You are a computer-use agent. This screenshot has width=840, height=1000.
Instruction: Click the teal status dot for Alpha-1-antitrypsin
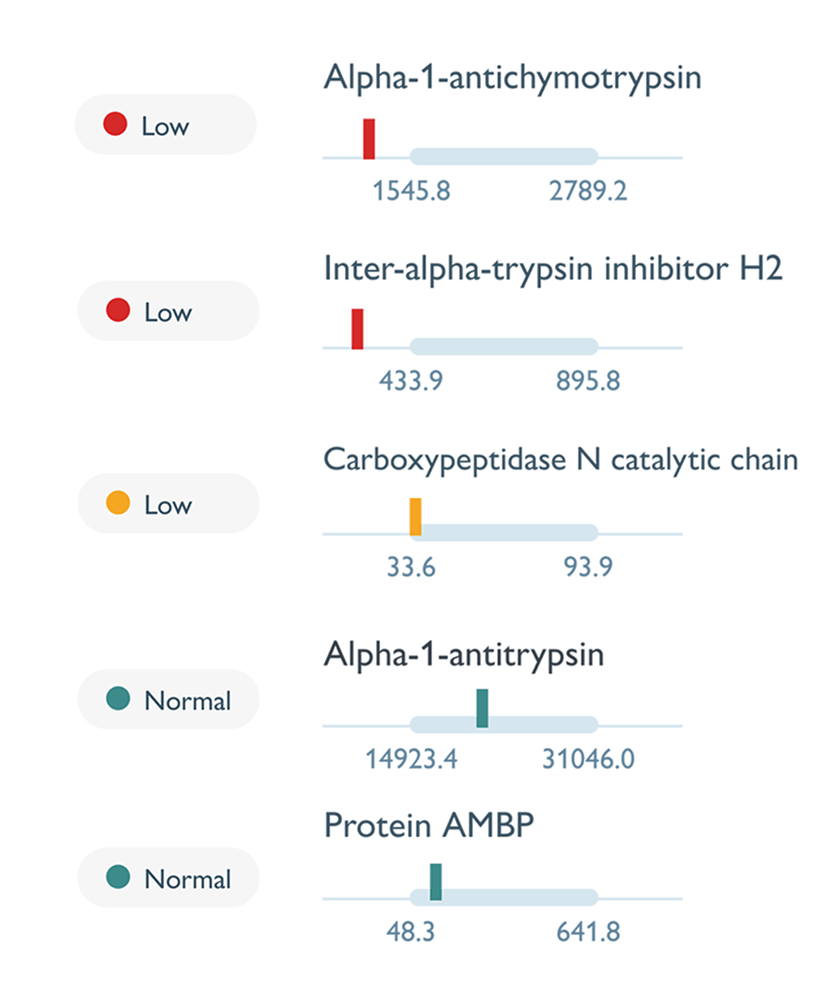click(x=118, y=700)
